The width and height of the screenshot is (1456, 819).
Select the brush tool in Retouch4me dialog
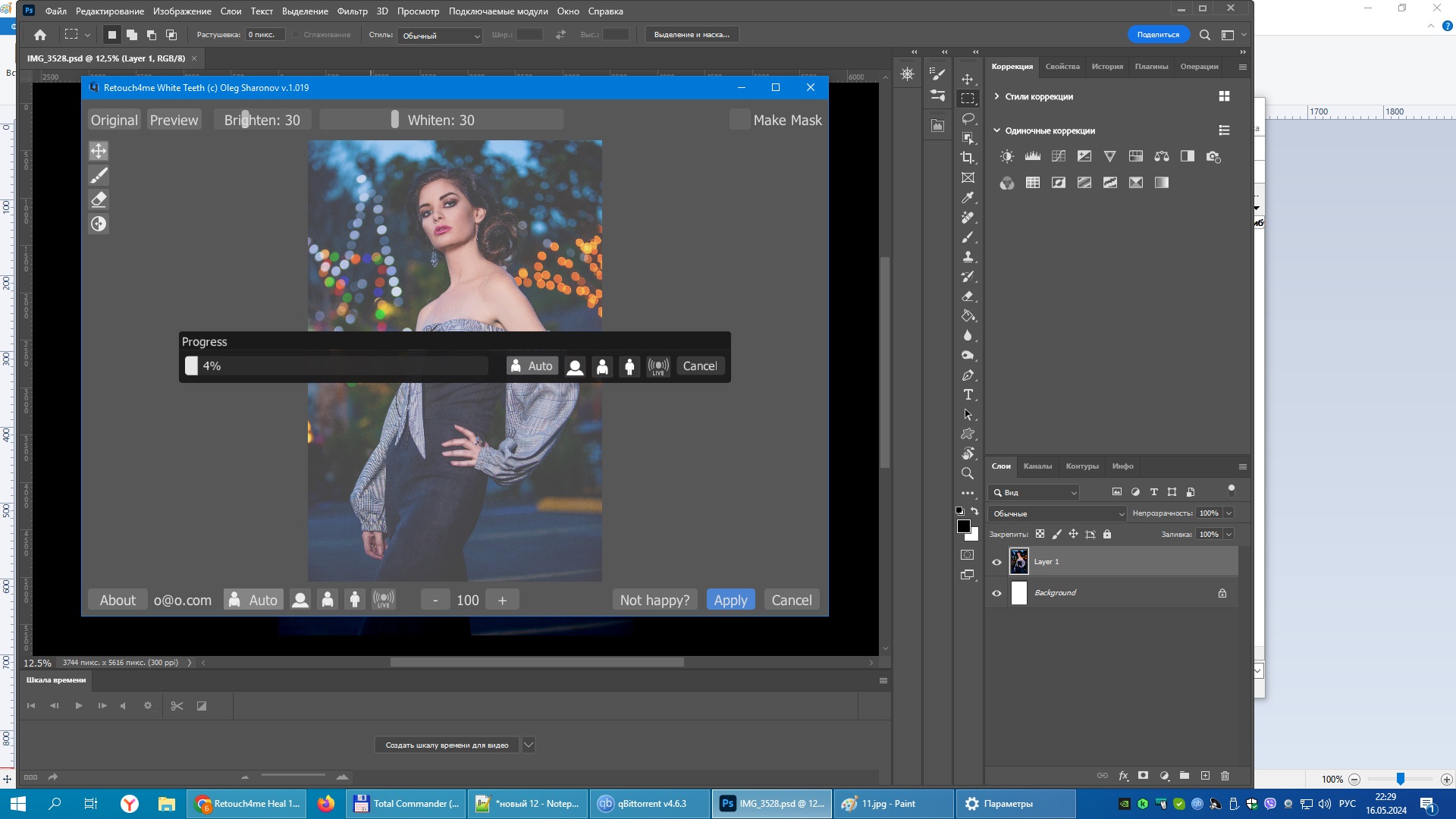coord(99,176)
